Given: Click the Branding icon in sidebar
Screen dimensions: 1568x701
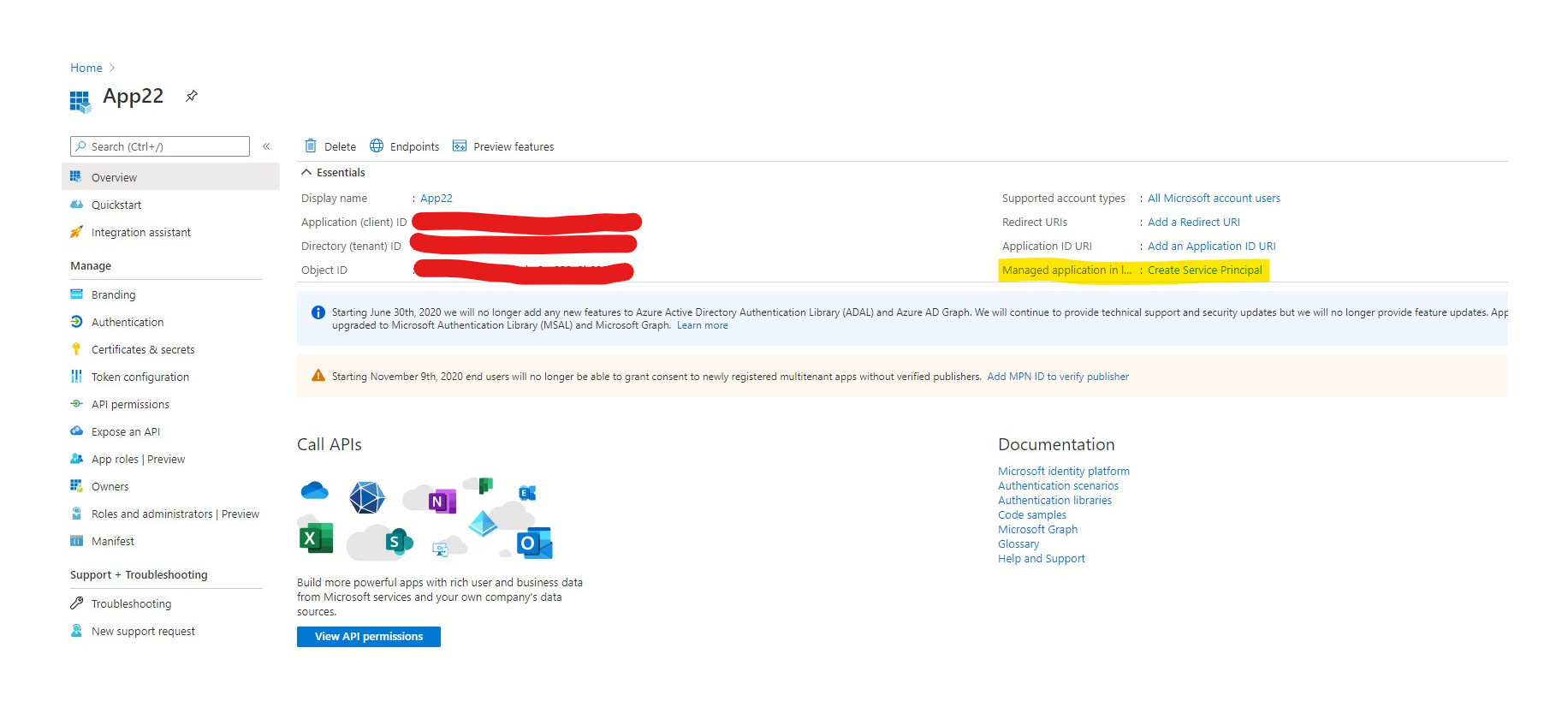Looking at the screenshot, I should (76, 294).
